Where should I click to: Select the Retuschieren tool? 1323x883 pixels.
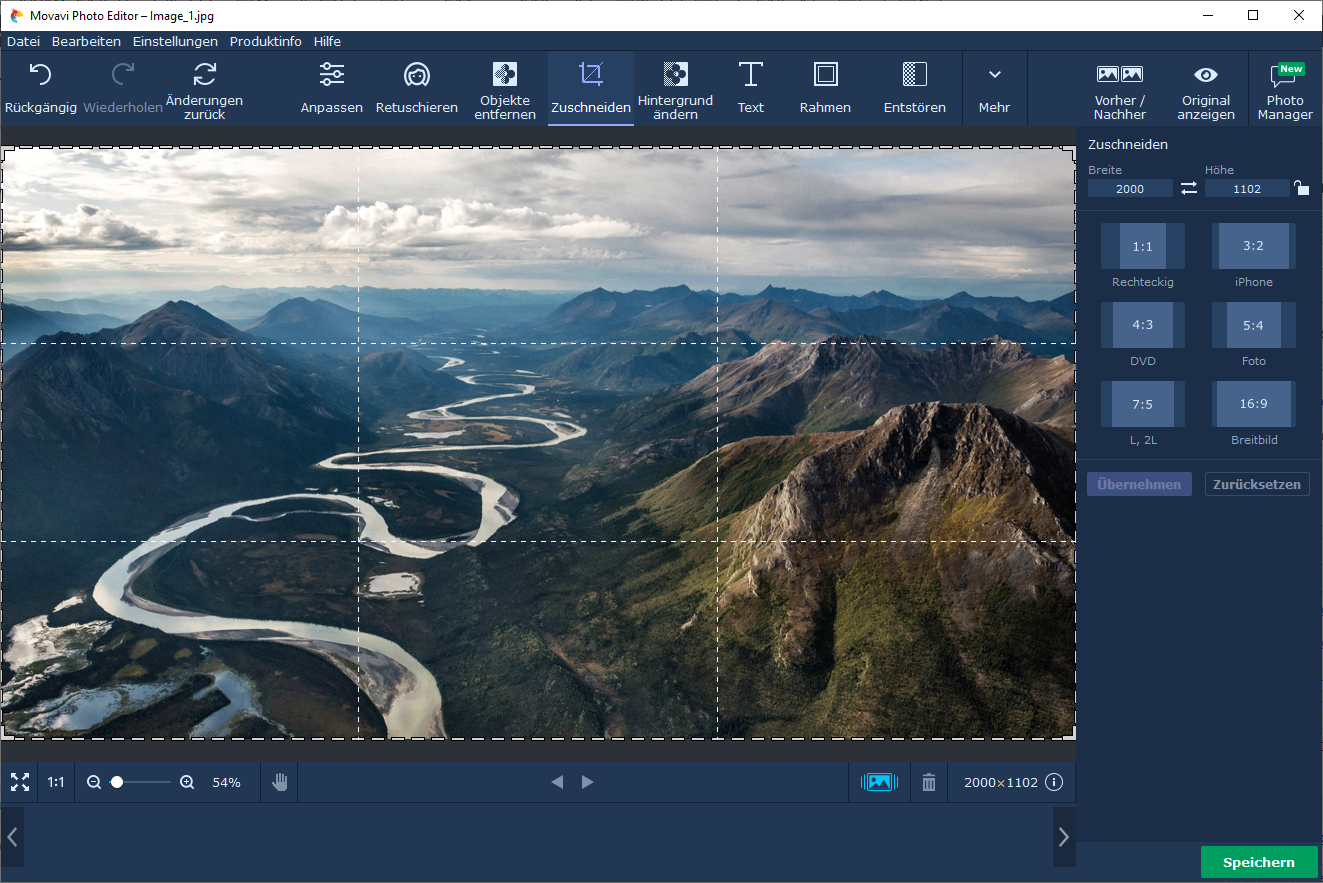coord(416,88)
